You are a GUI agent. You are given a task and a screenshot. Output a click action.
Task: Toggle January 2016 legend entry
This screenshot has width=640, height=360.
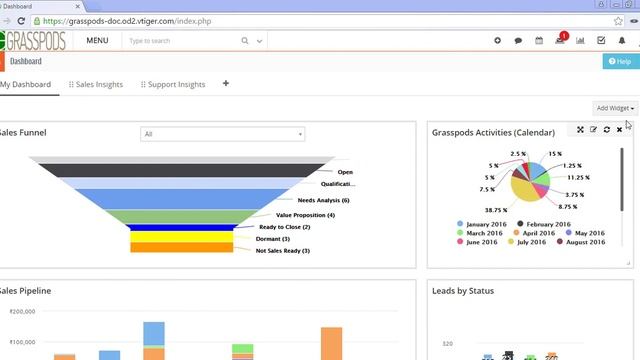click(x=482, y=224)
